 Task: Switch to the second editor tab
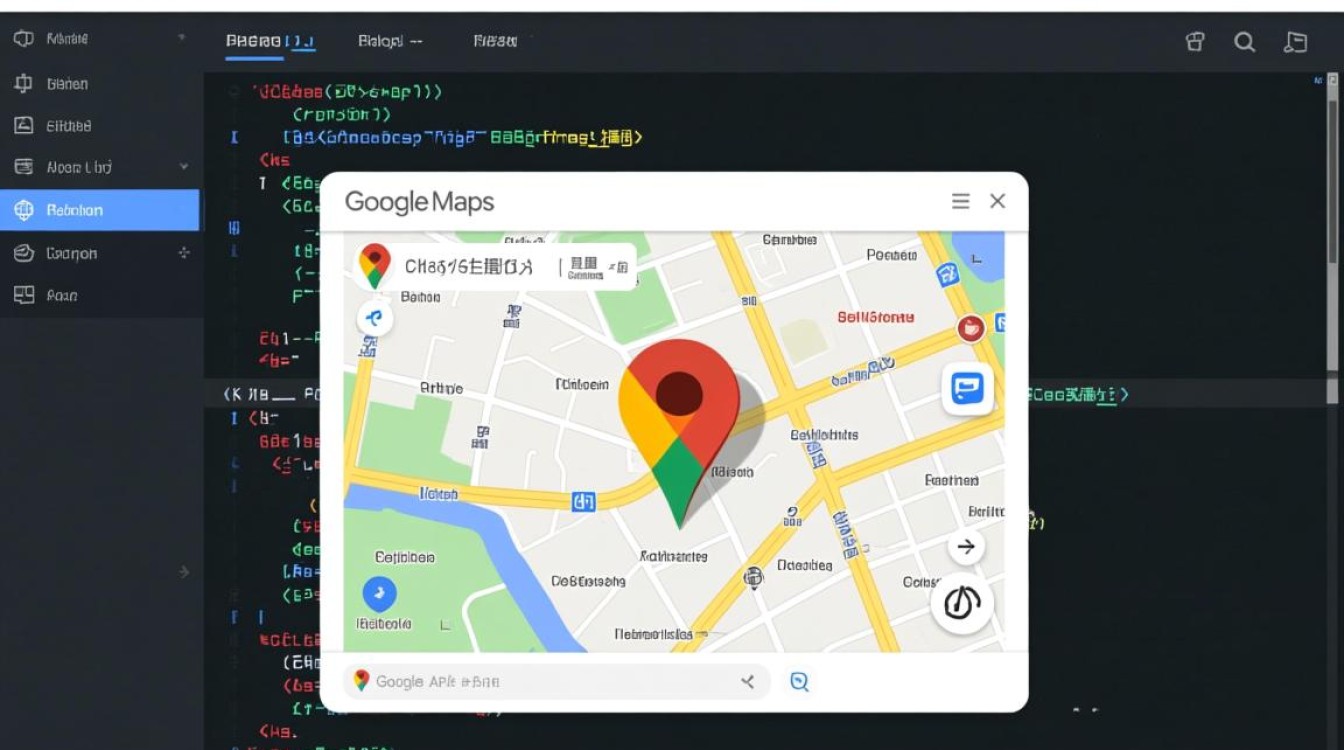pos(390,41)
